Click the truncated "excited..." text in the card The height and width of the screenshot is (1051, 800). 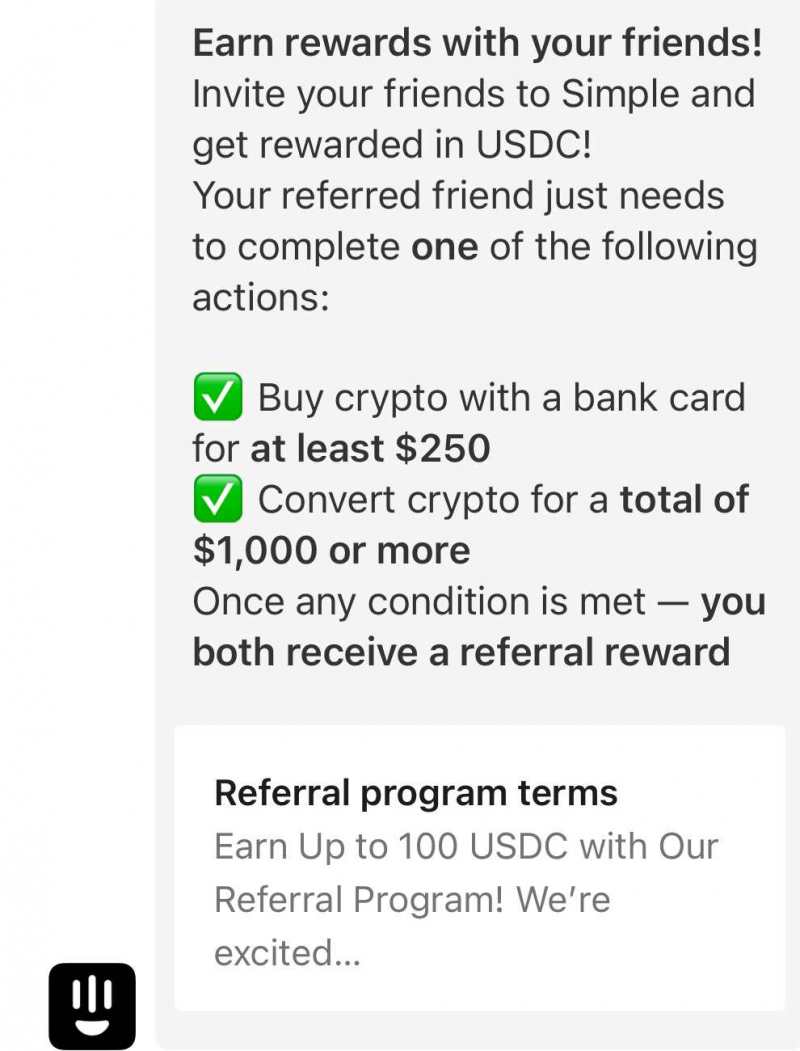[287, 953]
